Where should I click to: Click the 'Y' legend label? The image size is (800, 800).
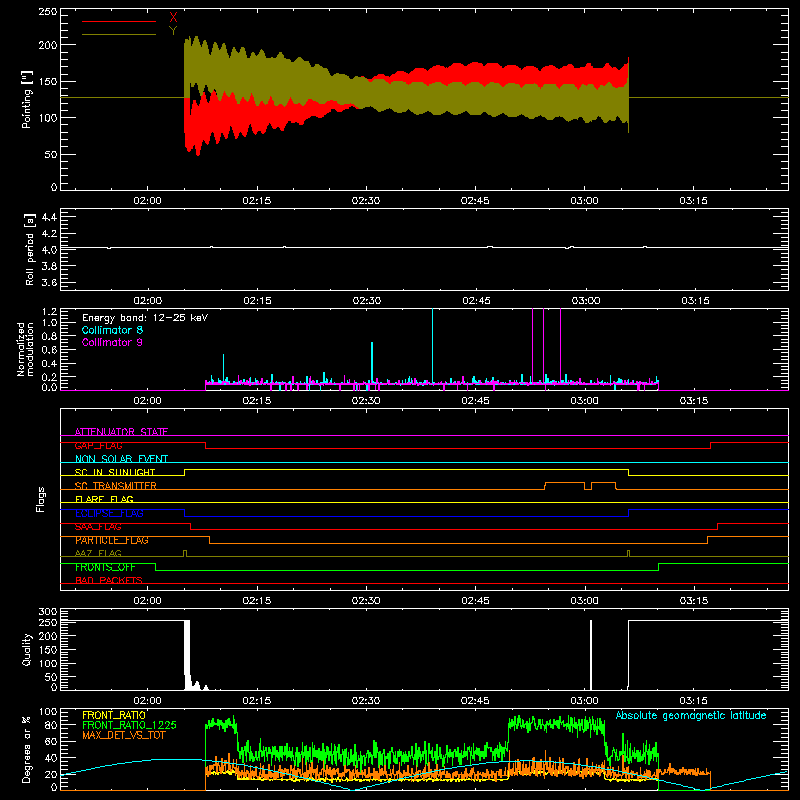coord(173,31)
